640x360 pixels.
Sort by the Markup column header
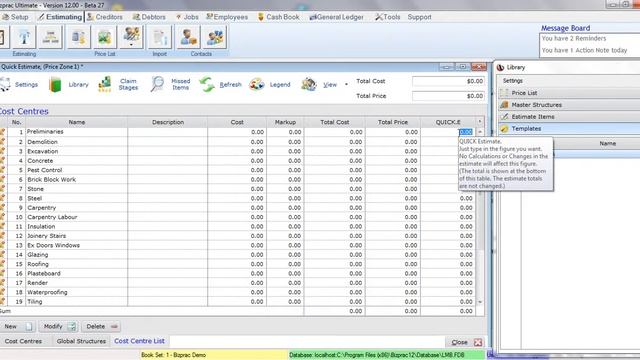pos(285,122)
